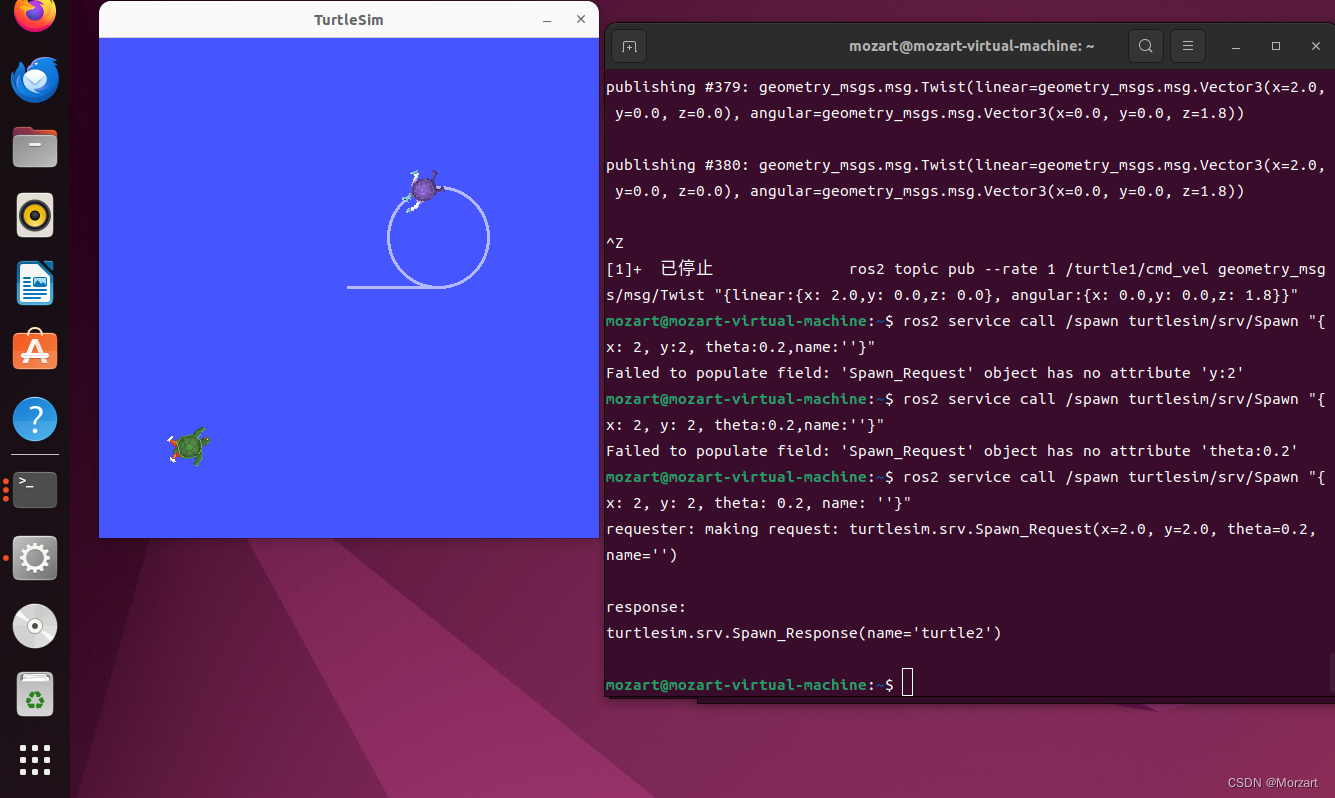
Task: Open Settings gear in the dock
Action: point(35,558)
